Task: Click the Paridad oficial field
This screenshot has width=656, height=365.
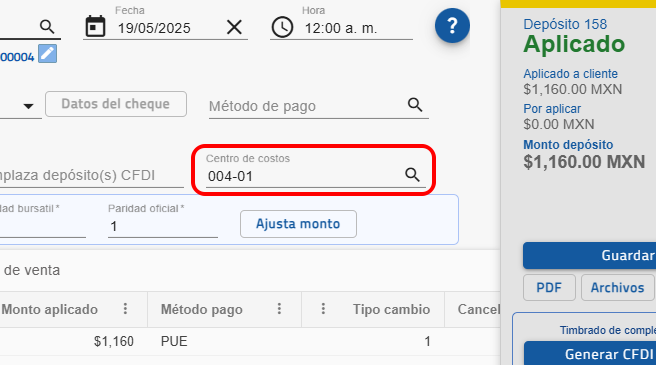Action: click(163, 226)
